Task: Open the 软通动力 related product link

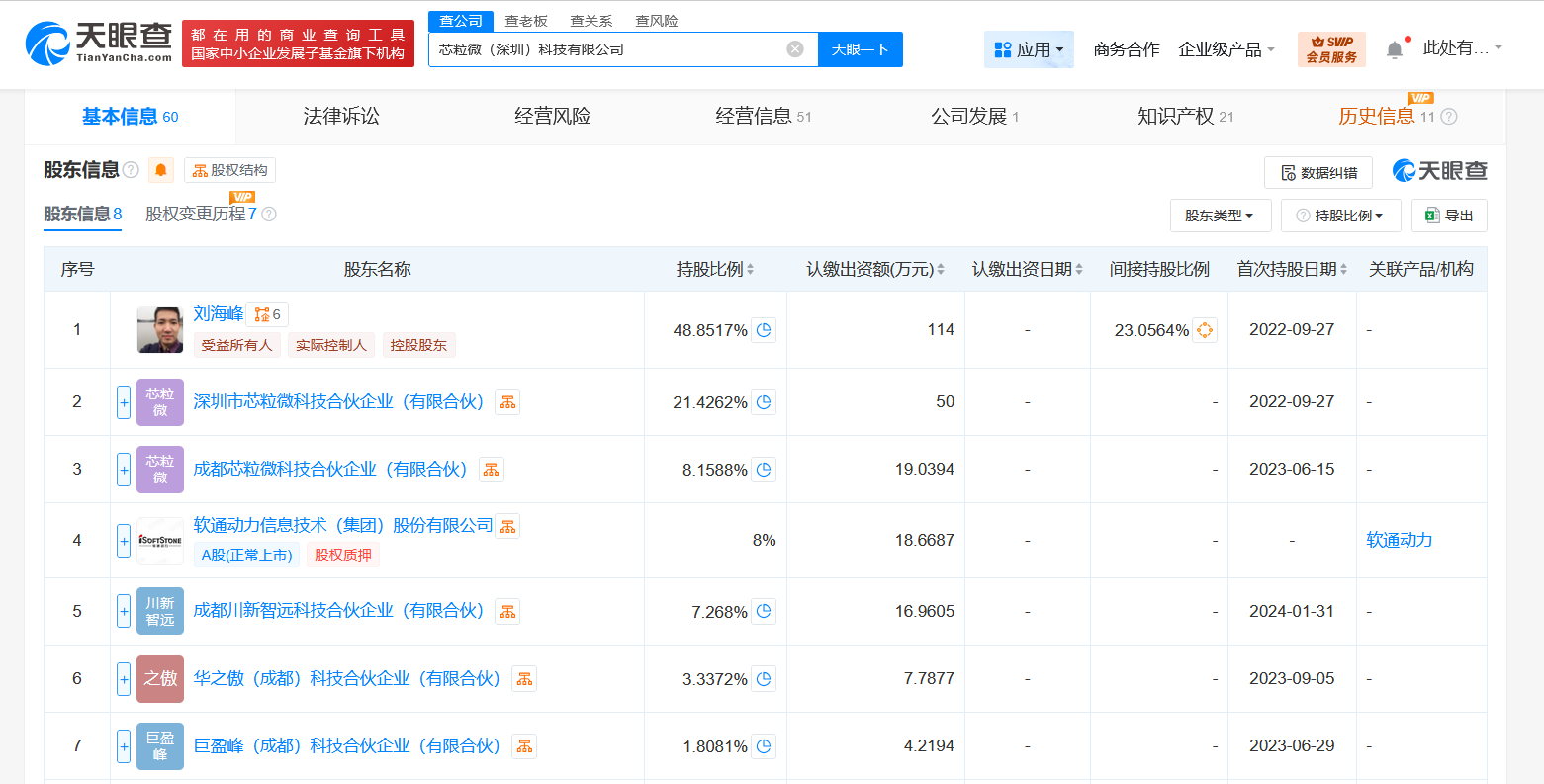Action: tap(1399, 540)
